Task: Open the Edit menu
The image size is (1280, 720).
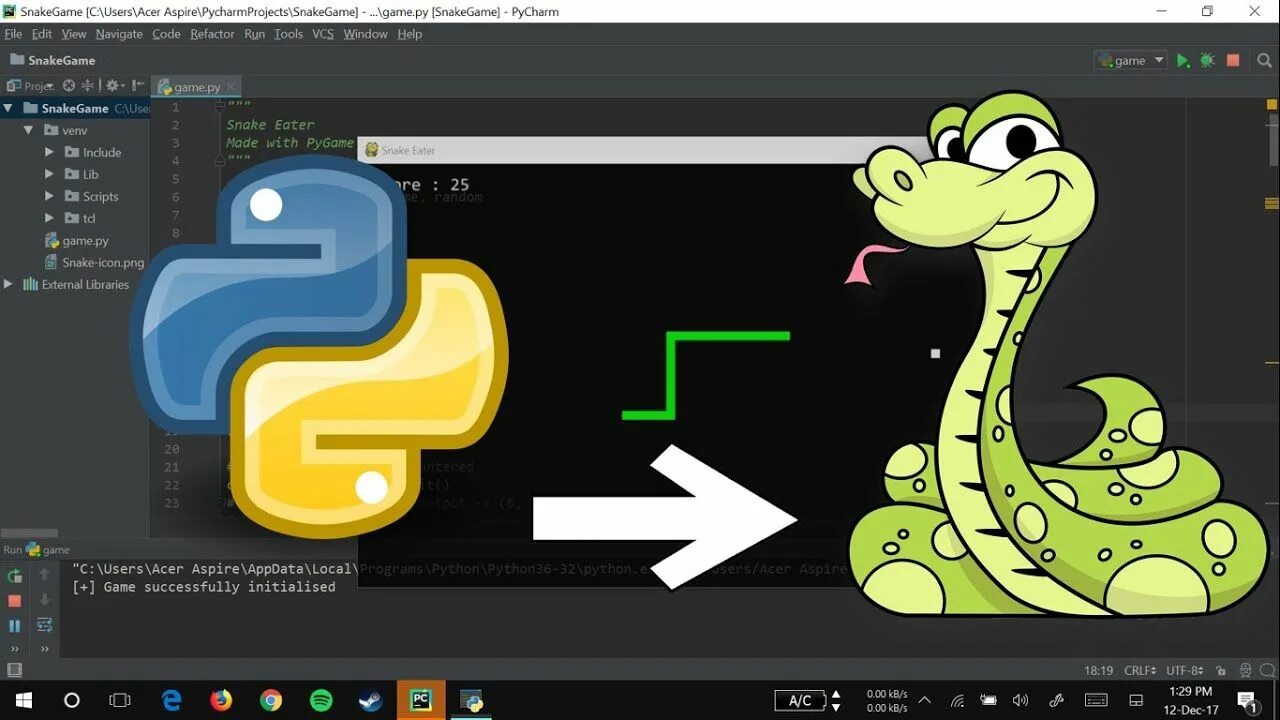Action: [42, 34]
